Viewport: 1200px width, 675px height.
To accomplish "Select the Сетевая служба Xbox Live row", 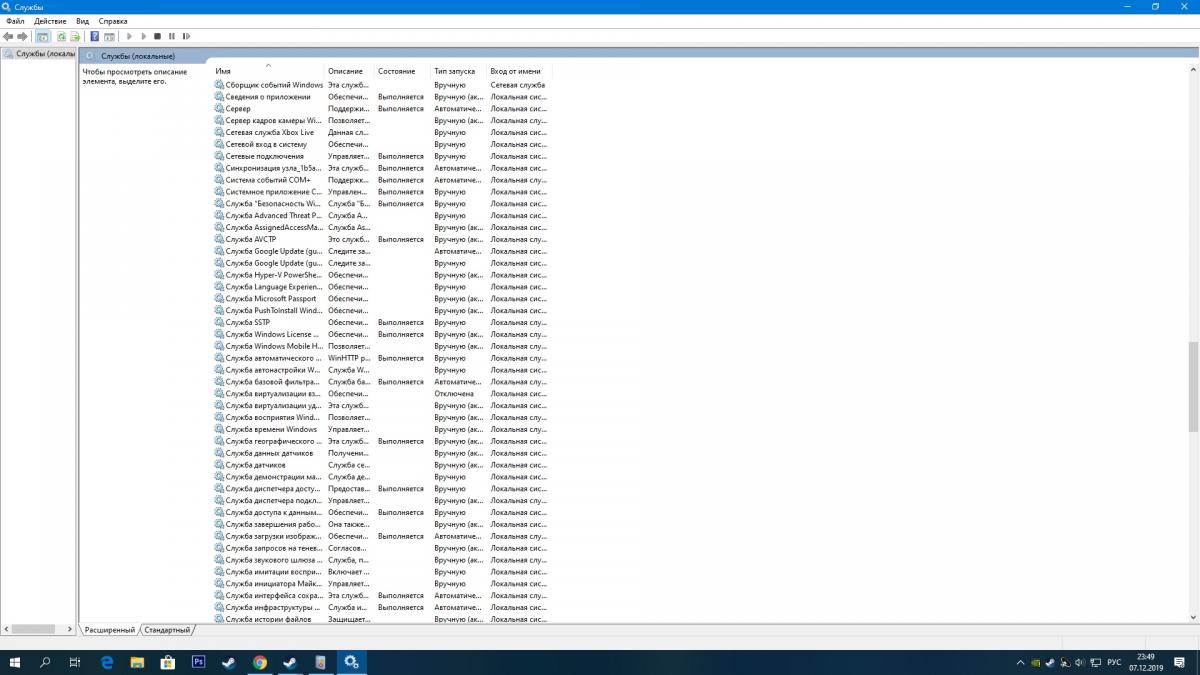I will pos(382,132).
